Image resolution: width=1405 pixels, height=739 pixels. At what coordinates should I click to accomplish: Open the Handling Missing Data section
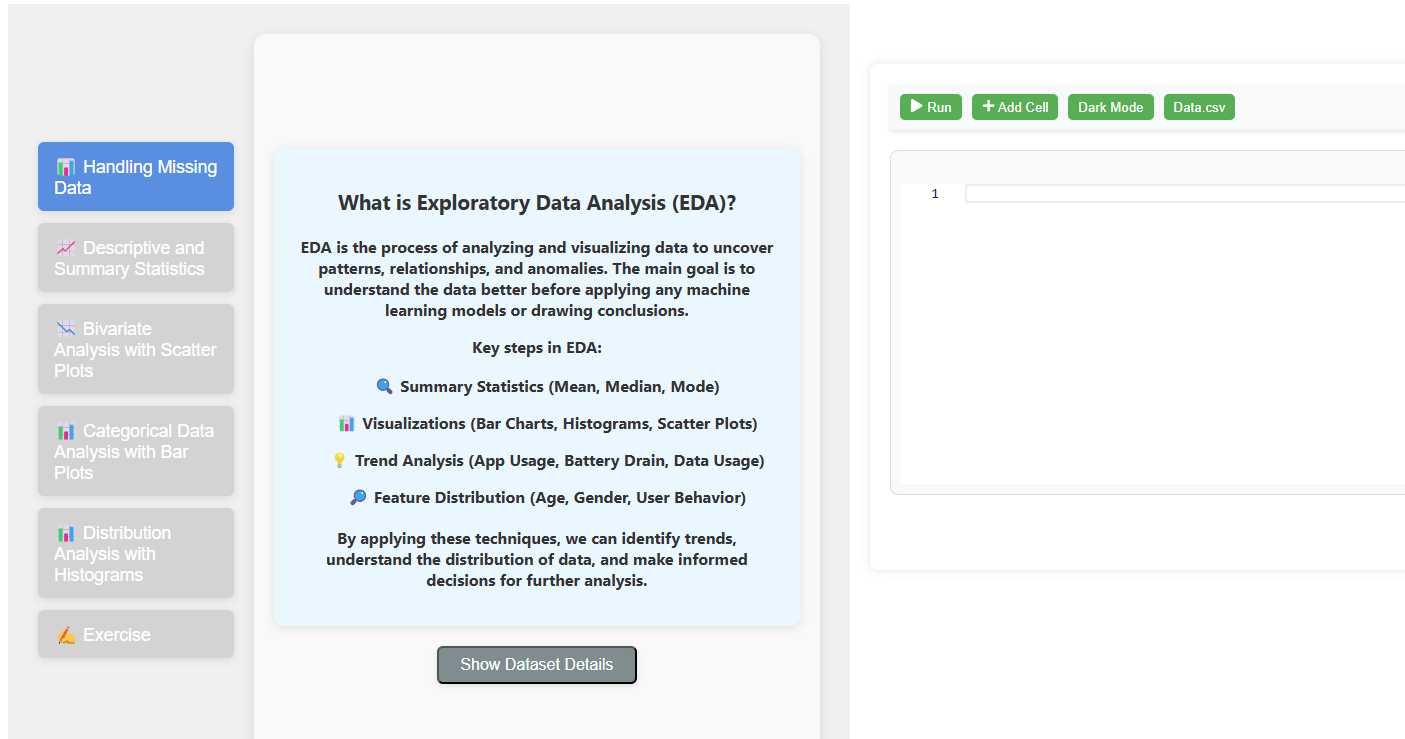pos(136,177)
